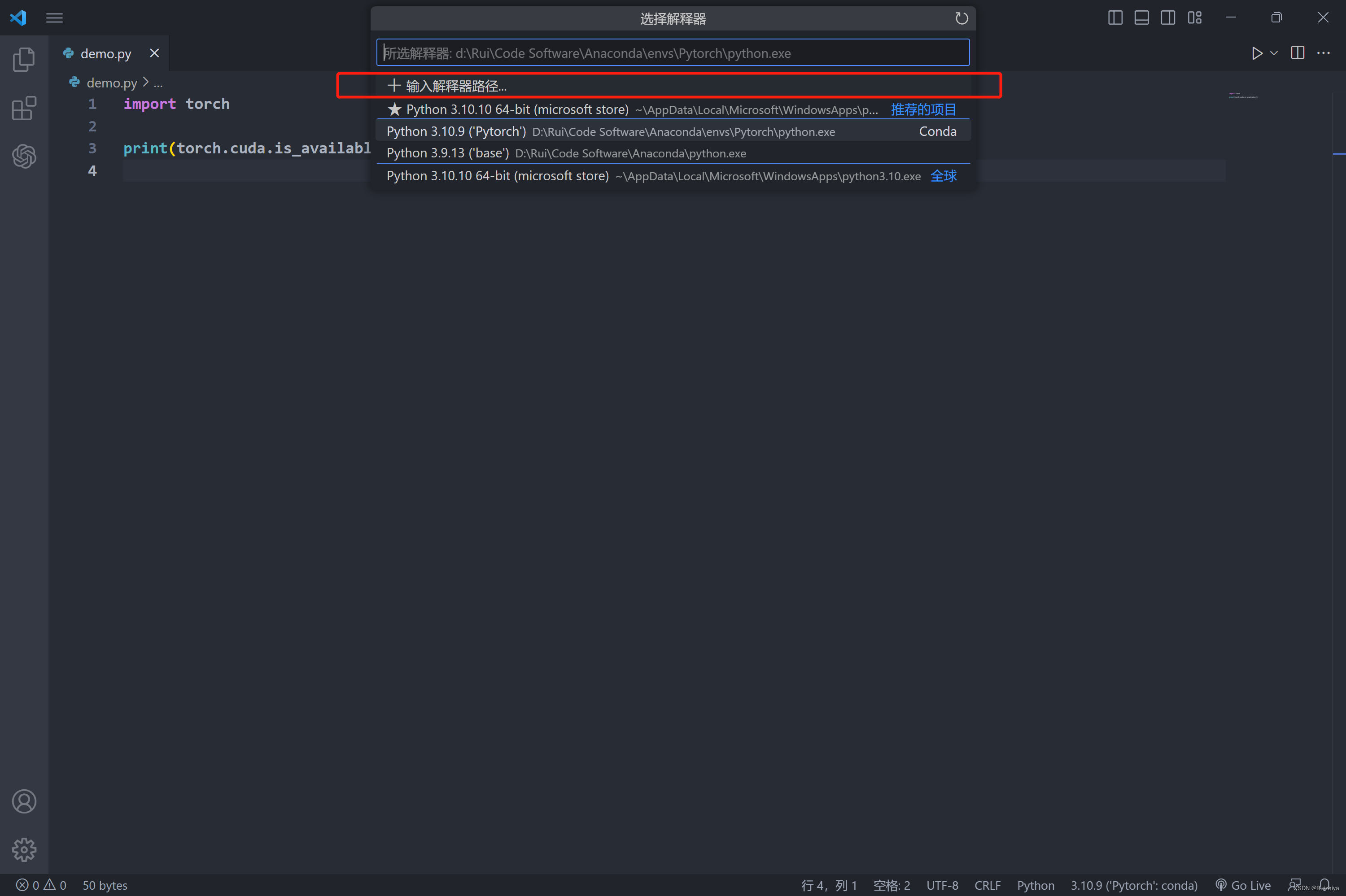This screenshot has height=896, width=1346.
Task: Run the Python file
Action: [1256, 53]
